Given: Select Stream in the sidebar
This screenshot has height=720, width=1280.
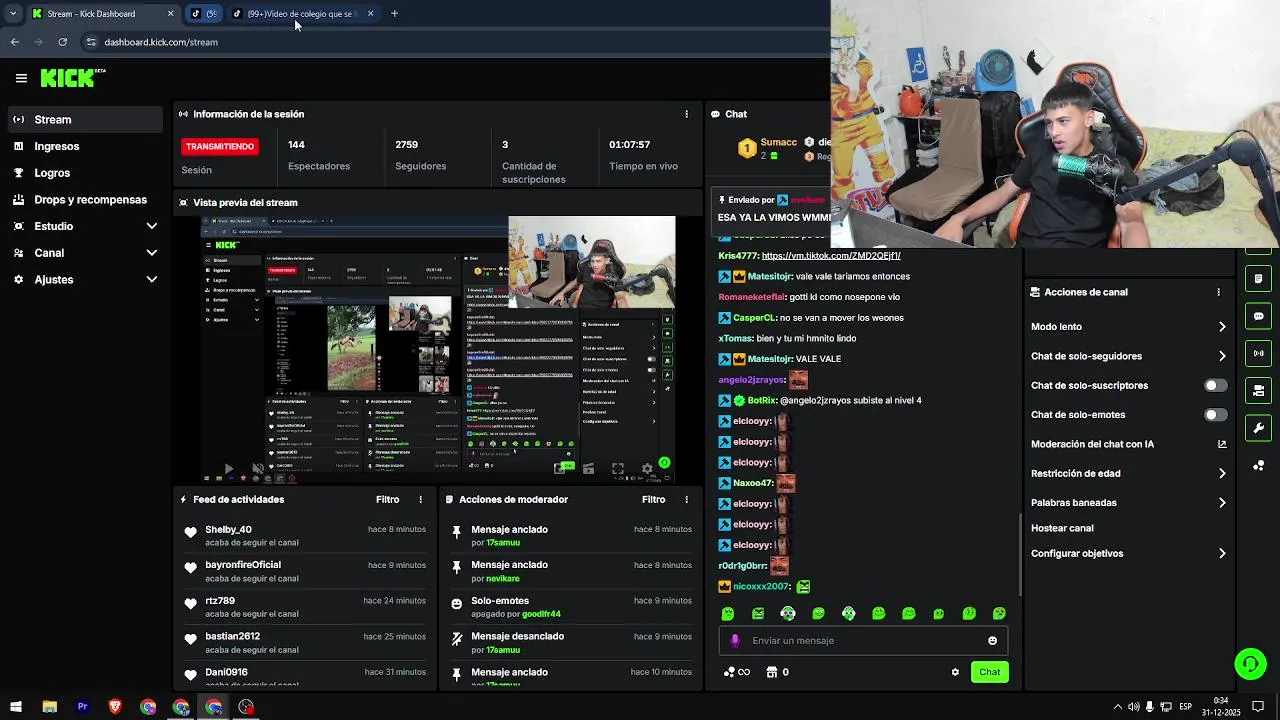Looking at the screenshot, I should point(85,119).
